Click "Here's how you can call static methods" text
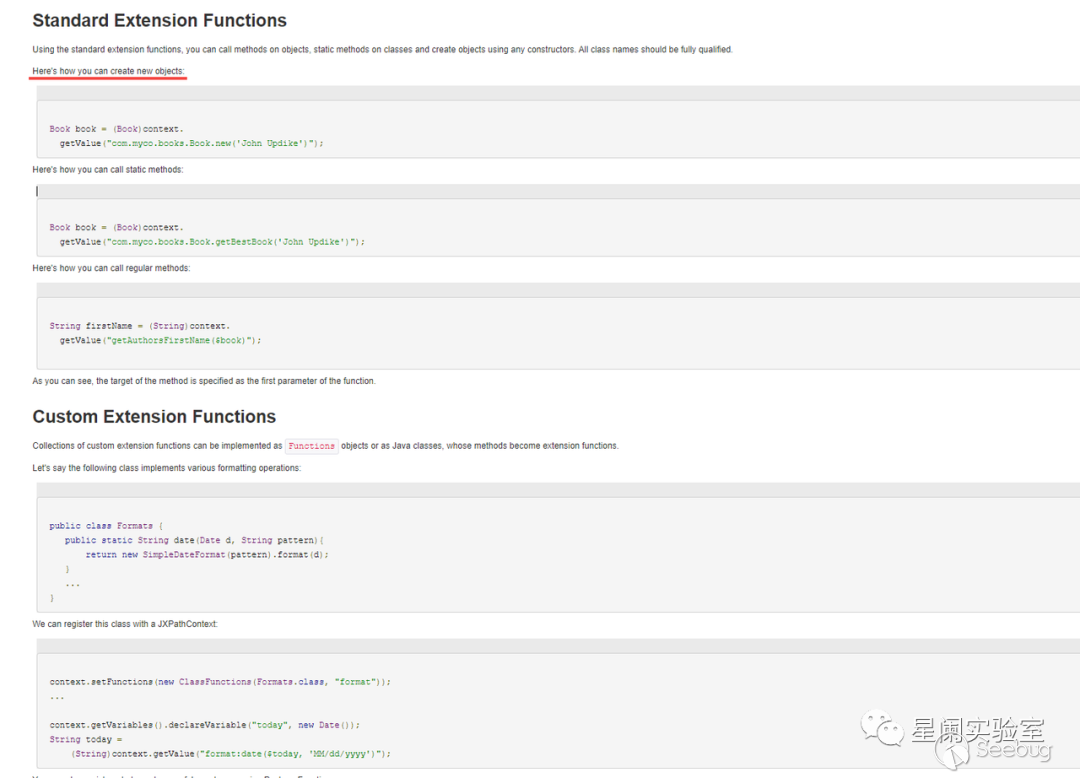Viewport: 1080px width, 778px height. click(108, 170)
